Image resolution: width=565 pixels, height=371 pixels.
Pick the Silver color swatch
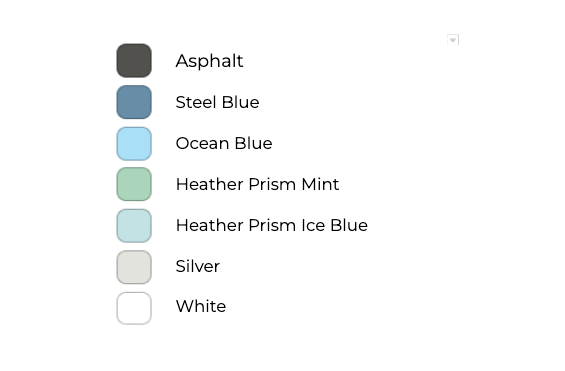134,267
